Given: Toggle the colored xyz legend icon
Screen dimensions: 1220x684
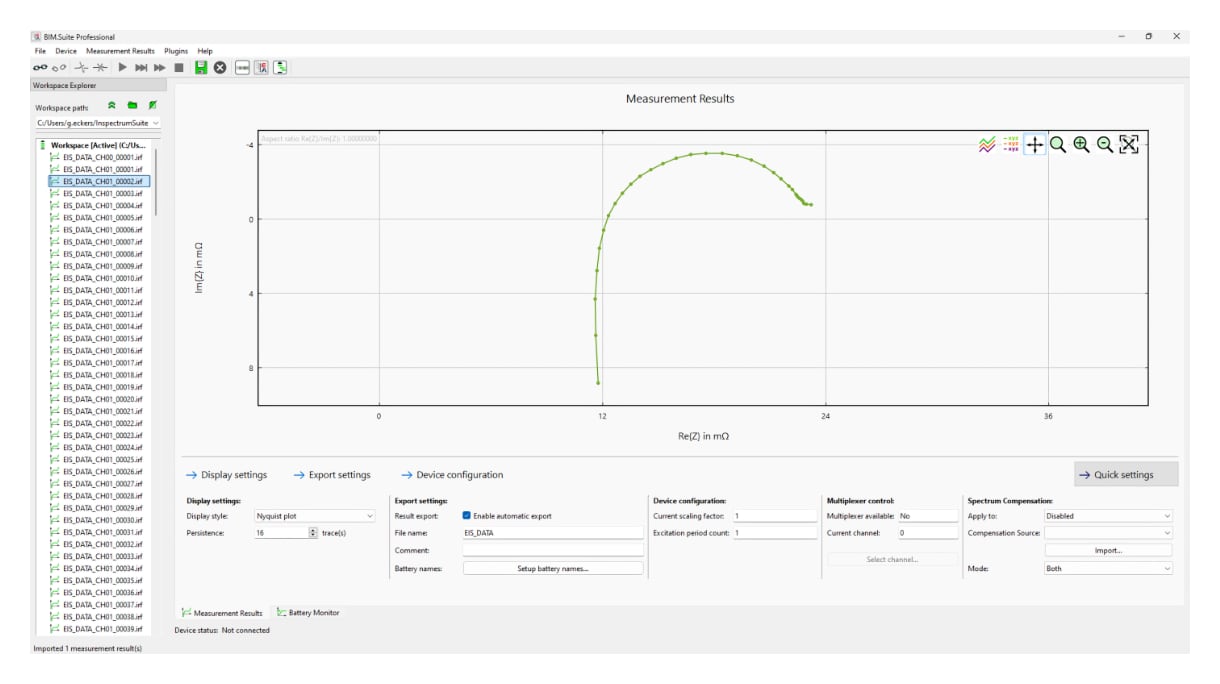Looking at the screenshot, I should pos(1011,144).
